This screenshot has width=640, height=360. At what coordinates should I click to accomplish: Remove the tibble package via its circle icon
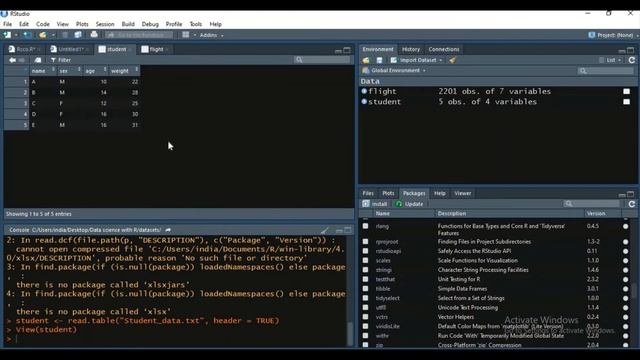tap(626, 289)
